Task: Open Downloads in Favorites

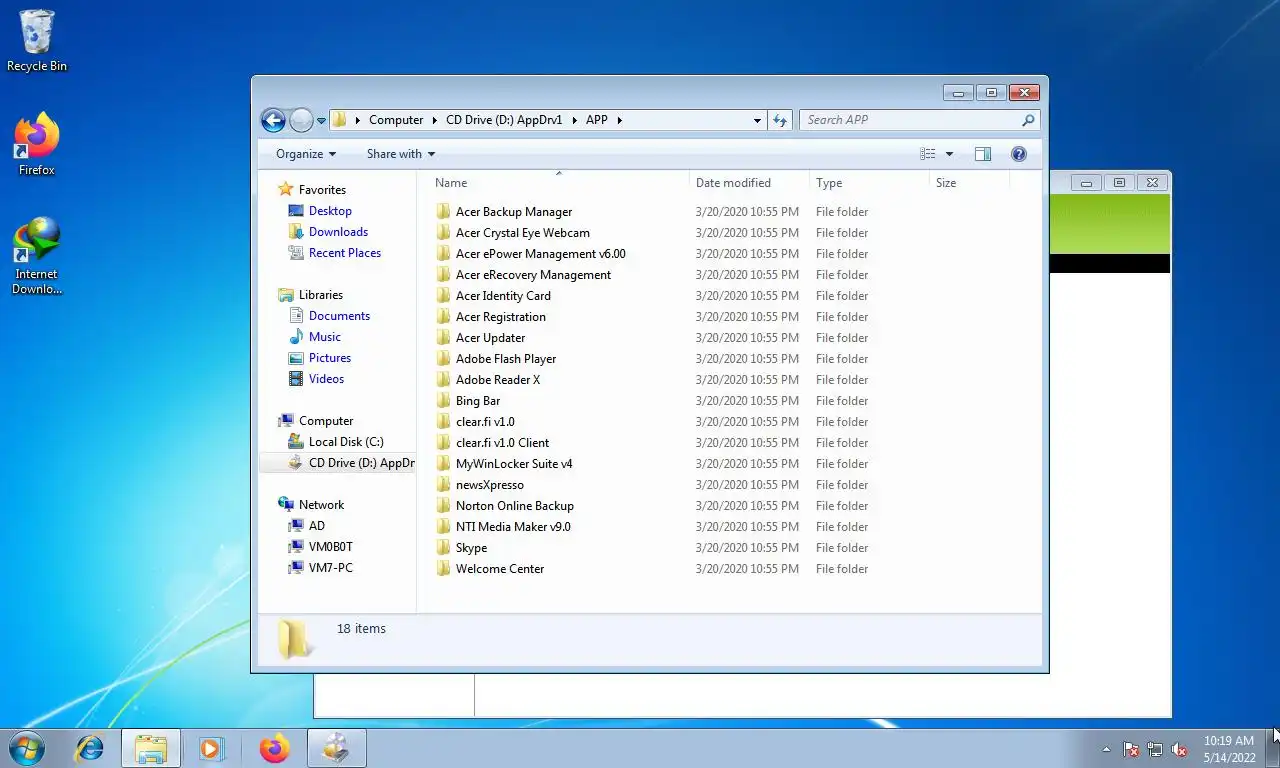Action: click(x=338, y=232)
